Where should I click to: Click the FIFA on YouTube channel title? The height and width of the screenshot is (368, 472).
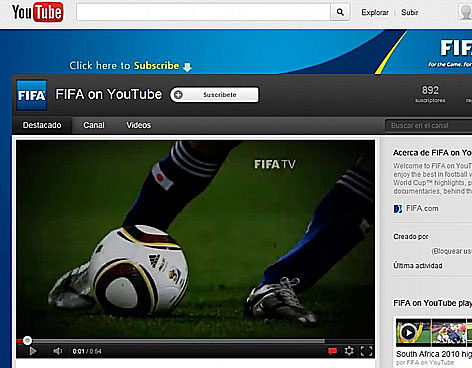point(109,94)
